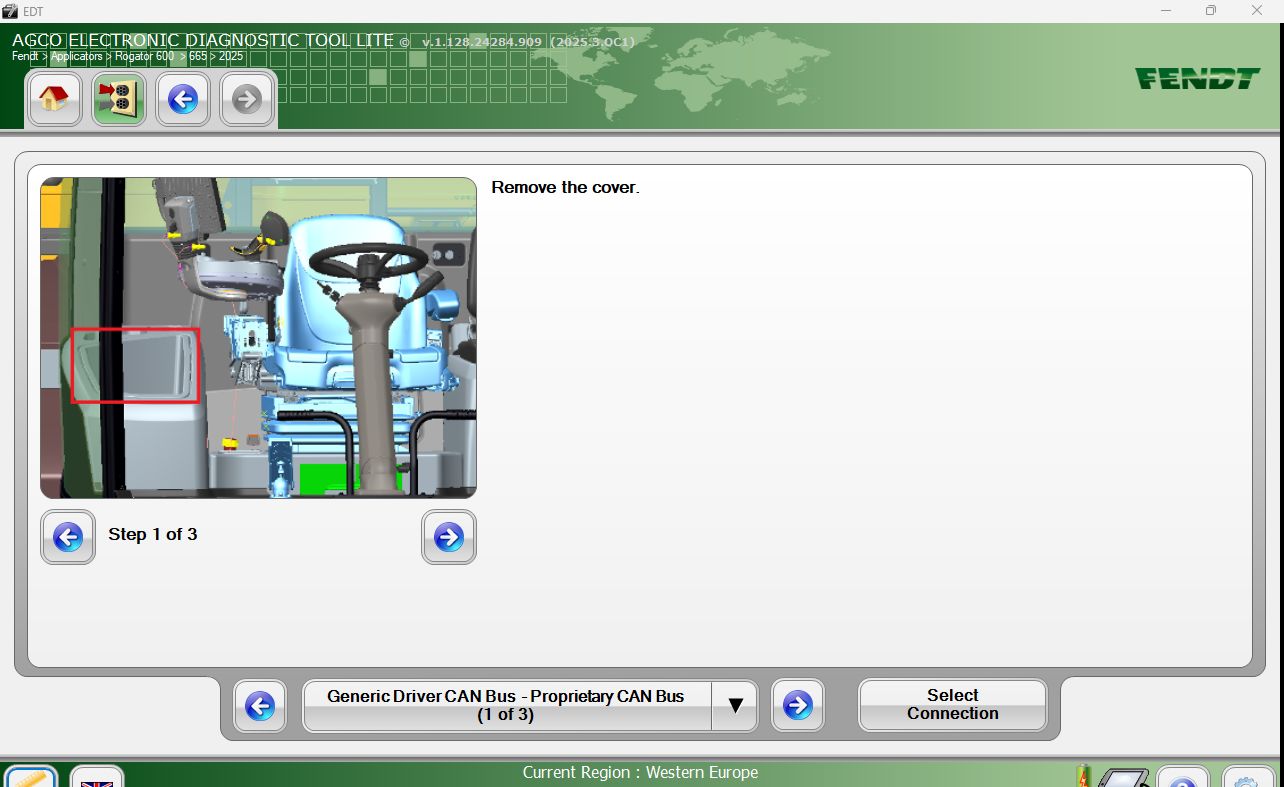Restore down the EDT window
The height and width of the screenshot is (787, 1284).
point(1211,11)
